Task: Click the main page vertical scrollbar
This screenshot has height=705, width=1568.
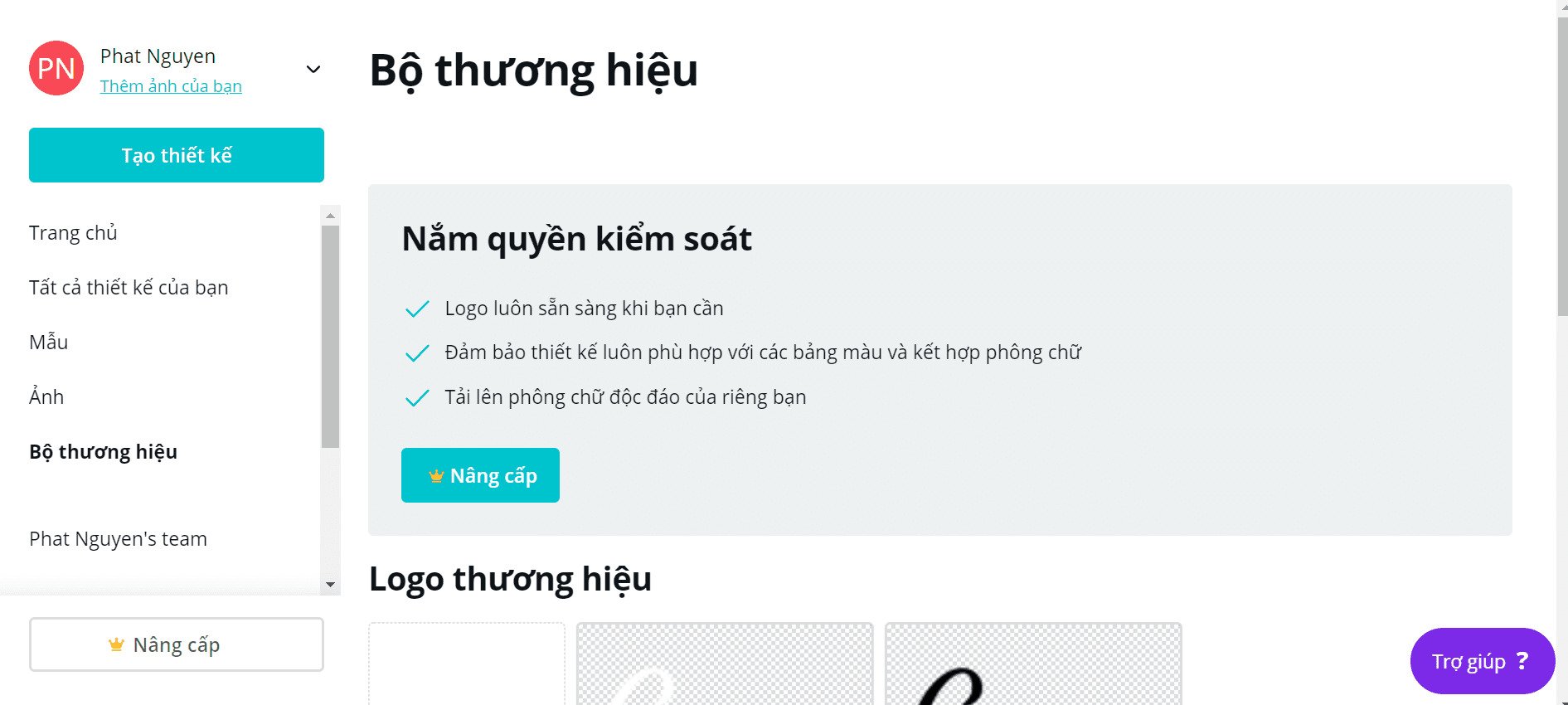Action: click(x=1562, y=166)
